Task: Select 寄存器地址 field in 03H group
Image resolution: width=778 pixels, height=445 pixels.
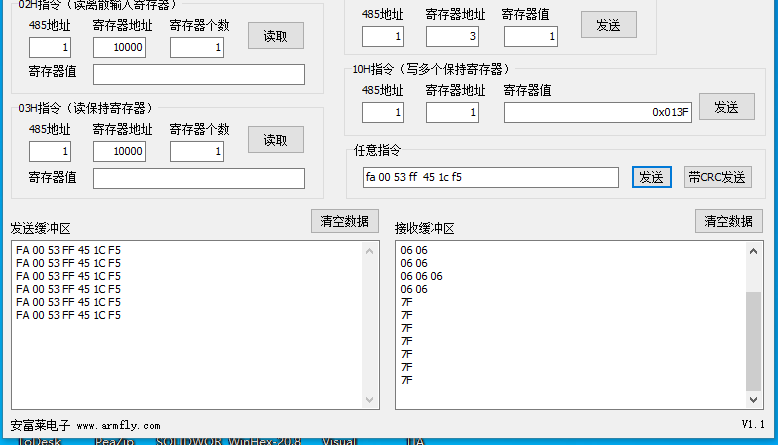Action: click(120, 152)
